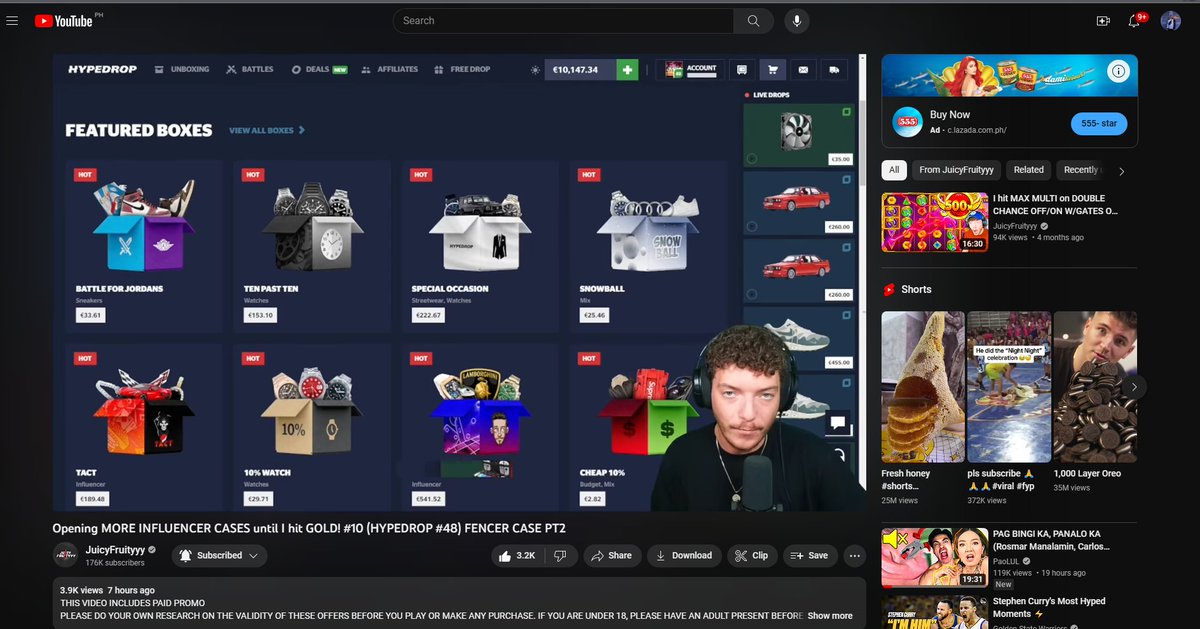Open the HypeDrop shopping cart icon

772,70
